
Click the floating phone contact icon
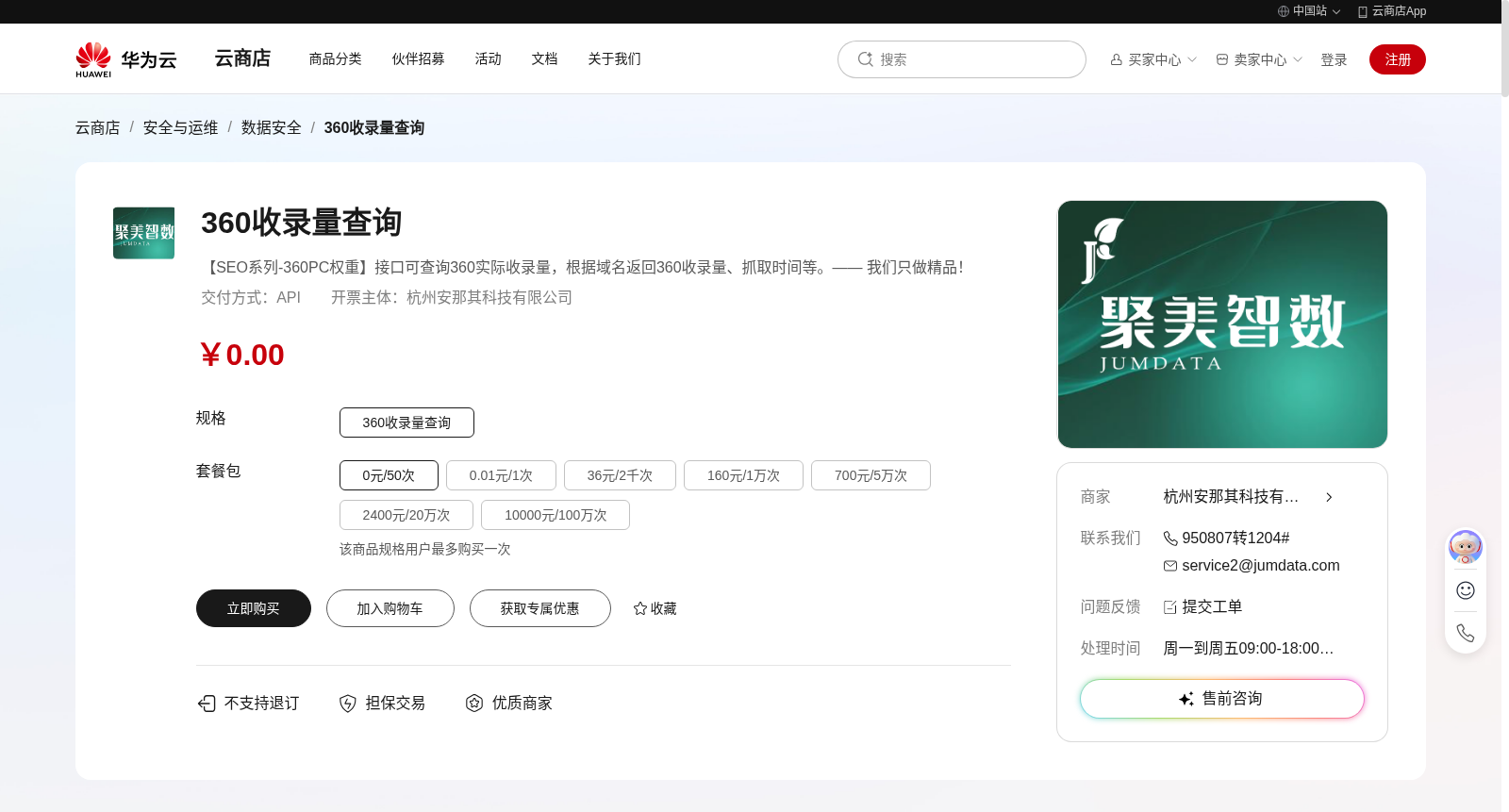1466,633
